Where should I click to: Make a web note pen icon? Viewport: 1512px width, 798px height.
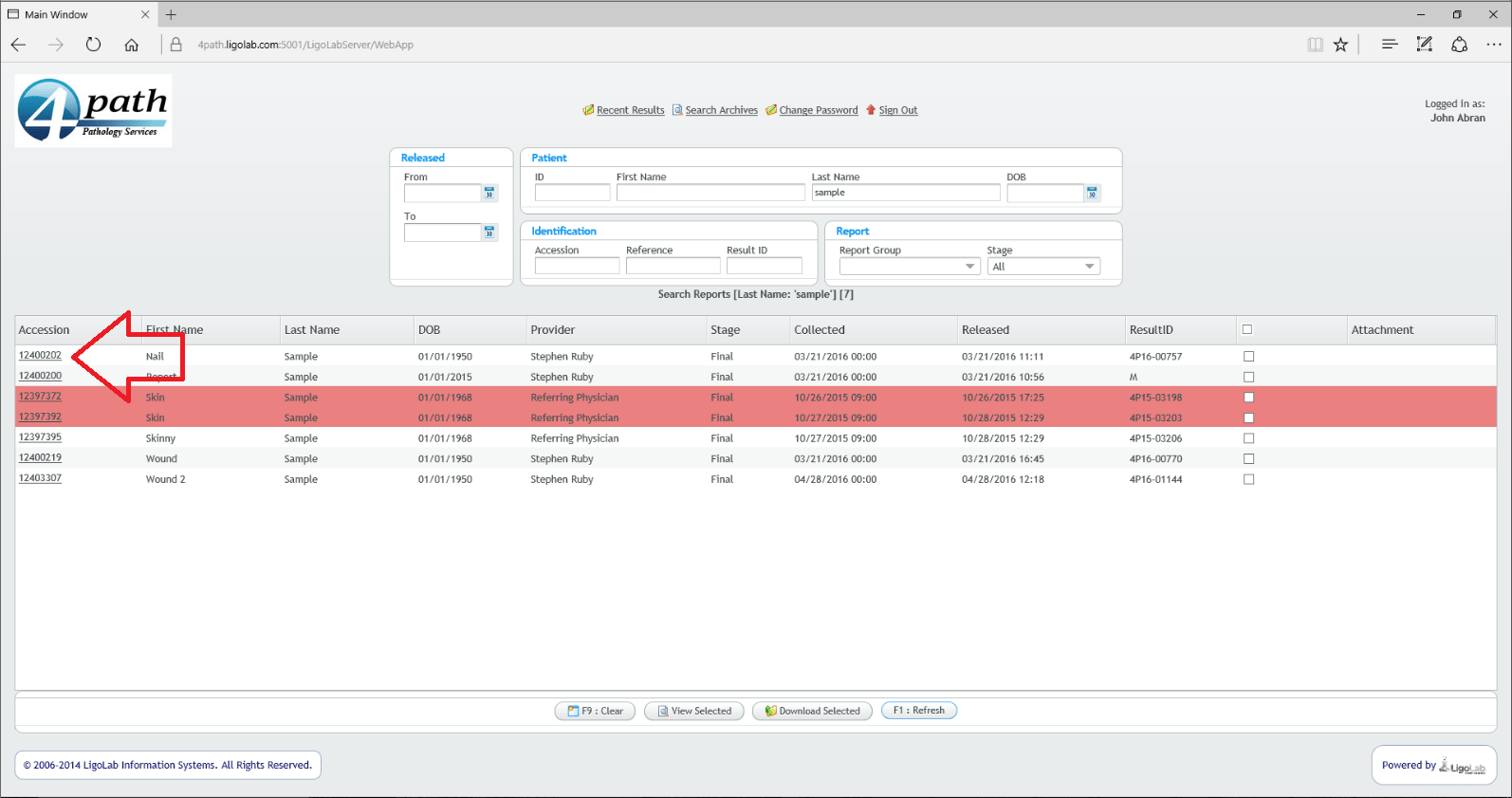click(x=1425, y=45)
